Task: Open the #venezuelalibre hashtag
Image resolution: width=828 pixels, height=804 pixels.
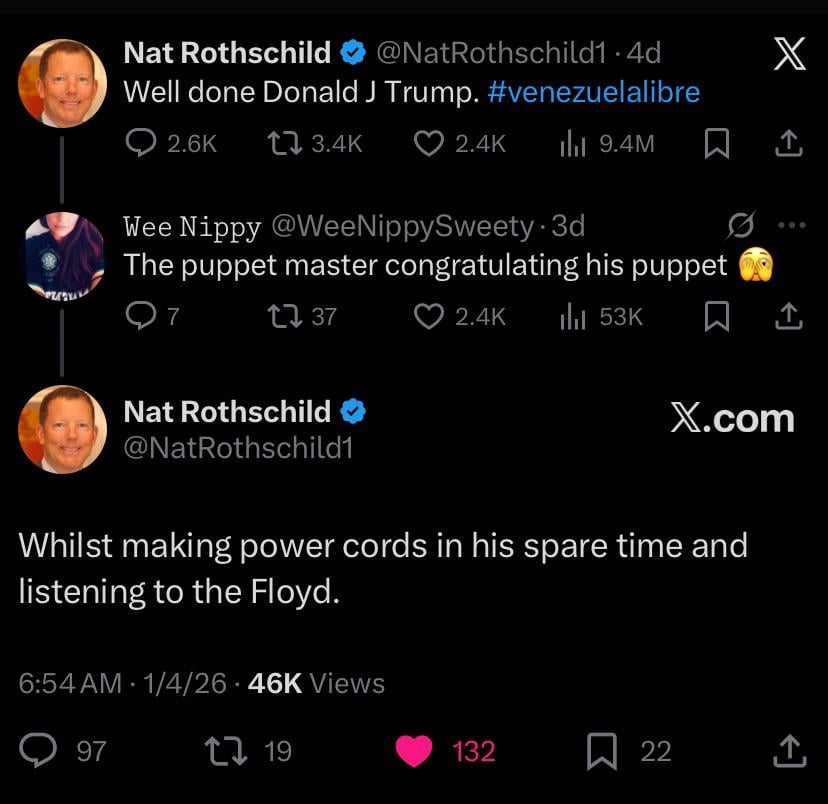Action: coord(594,92)
